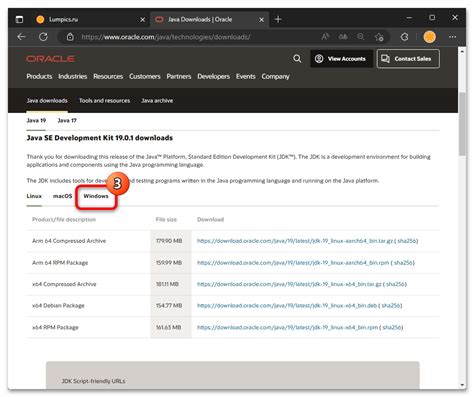This screenshot has width=474, height=397.
Task: Open the Events menu
Action: pos(246,77)
